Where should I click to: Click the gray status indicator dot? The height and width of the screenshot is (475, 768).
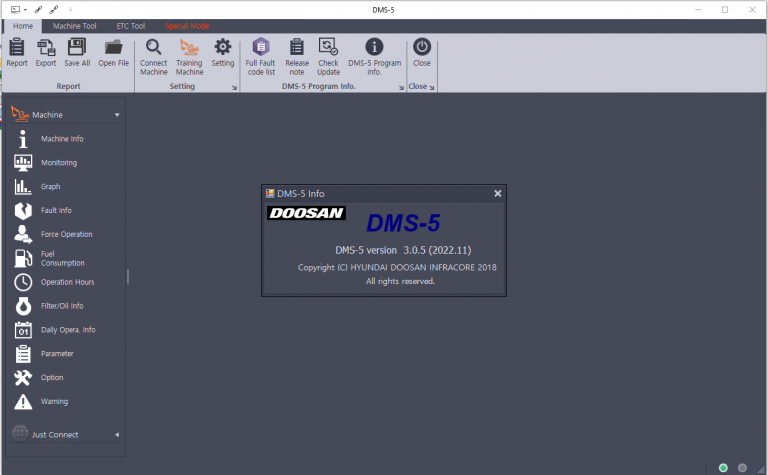(742, 468)
